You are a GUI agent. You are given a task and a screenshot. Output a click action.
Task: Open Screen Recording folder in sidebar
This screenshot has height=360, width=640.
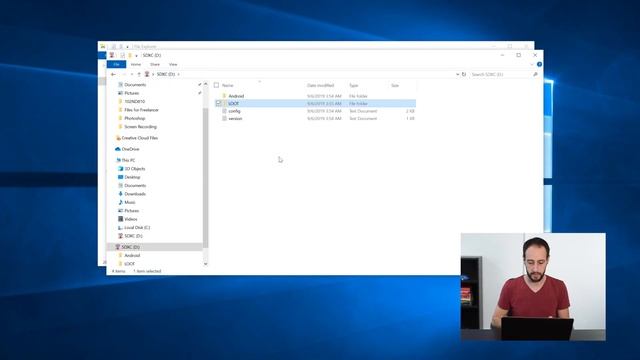pos(140,127)
